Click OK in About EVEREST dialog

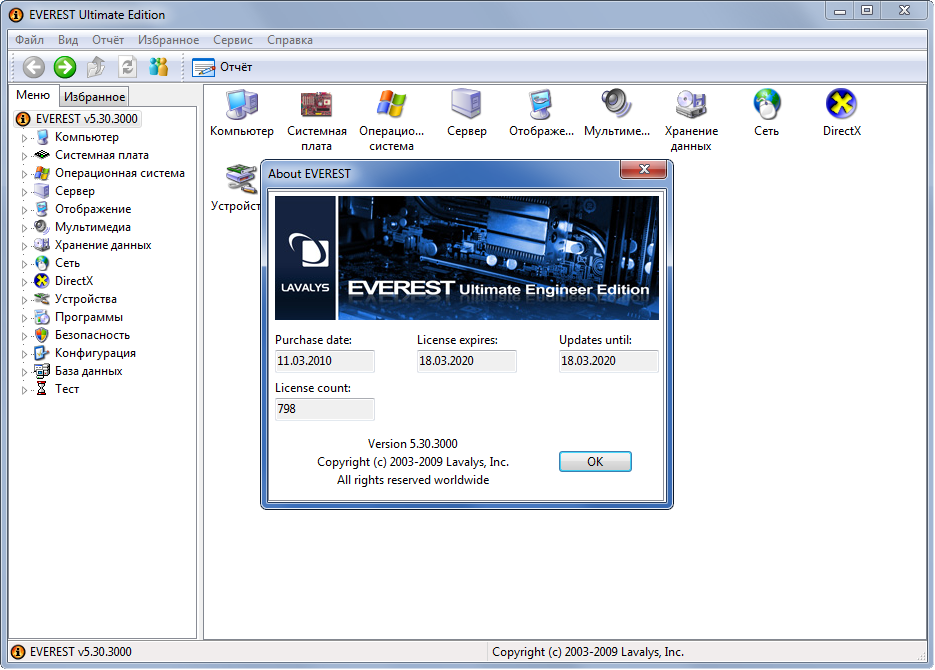pyautogui.click(x=595, y=461)
